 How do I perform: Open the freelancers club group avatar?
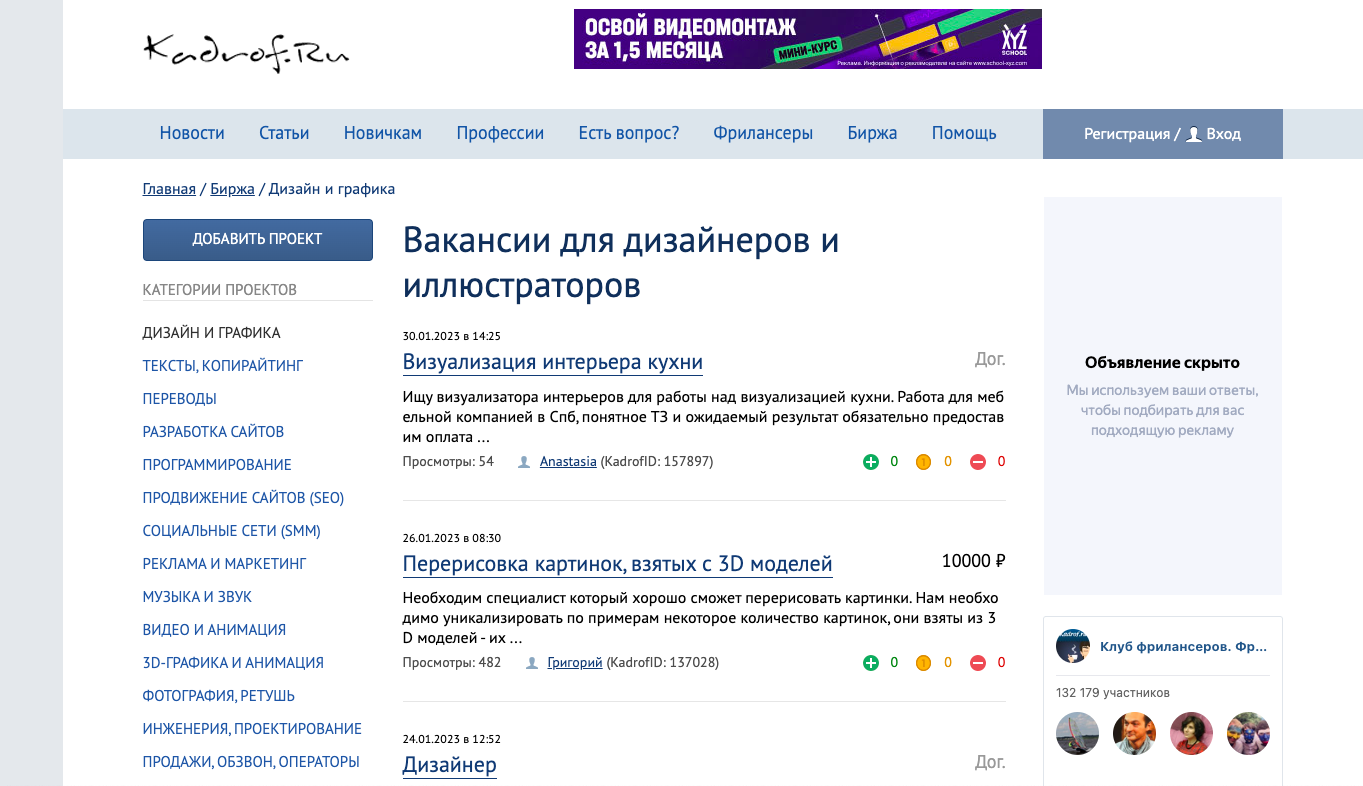coord(1072,647)
